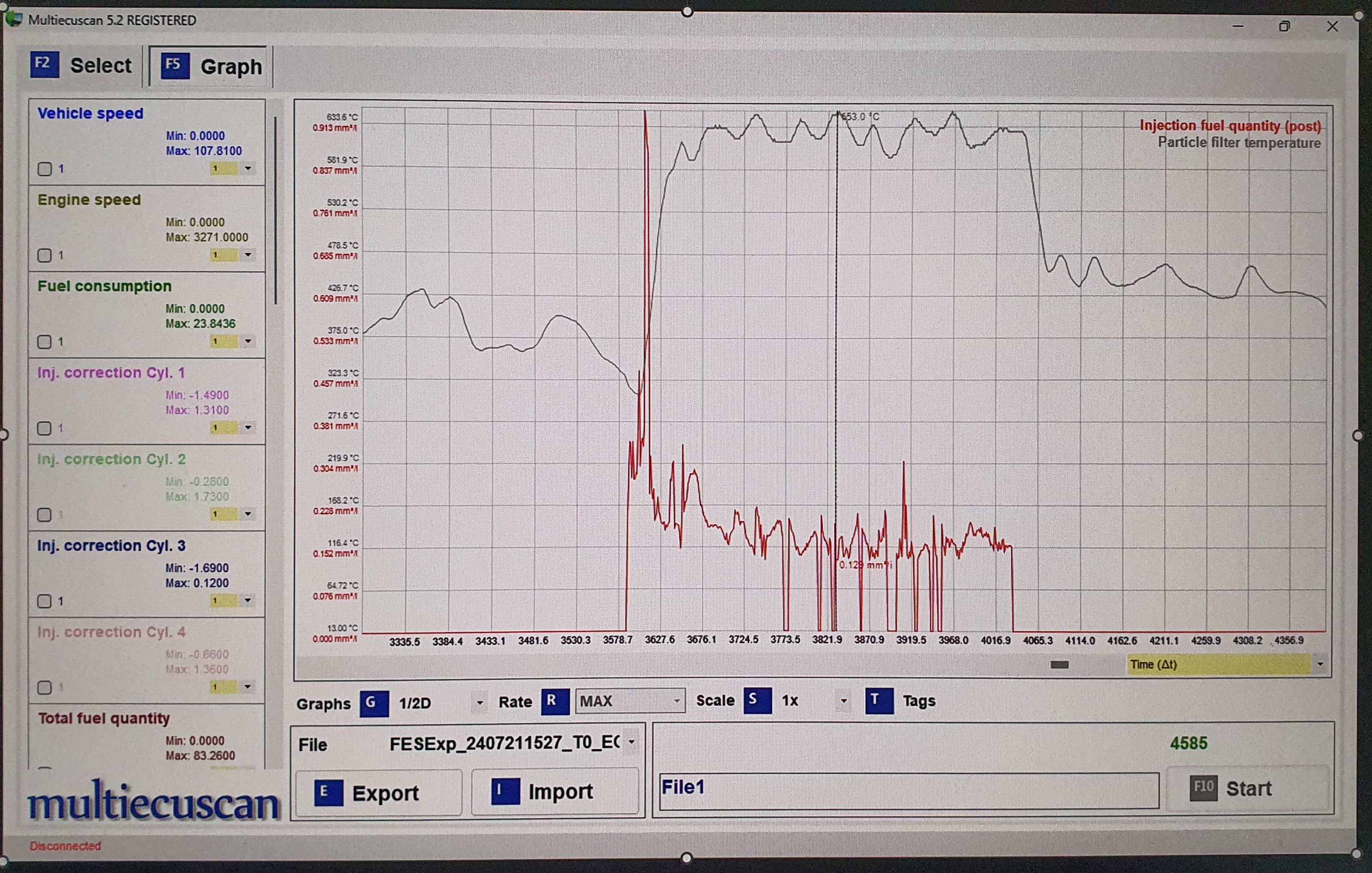Click the Inj. correction Cyl. 3 title
Screen dimensions: 1372x873
[111, 545]
